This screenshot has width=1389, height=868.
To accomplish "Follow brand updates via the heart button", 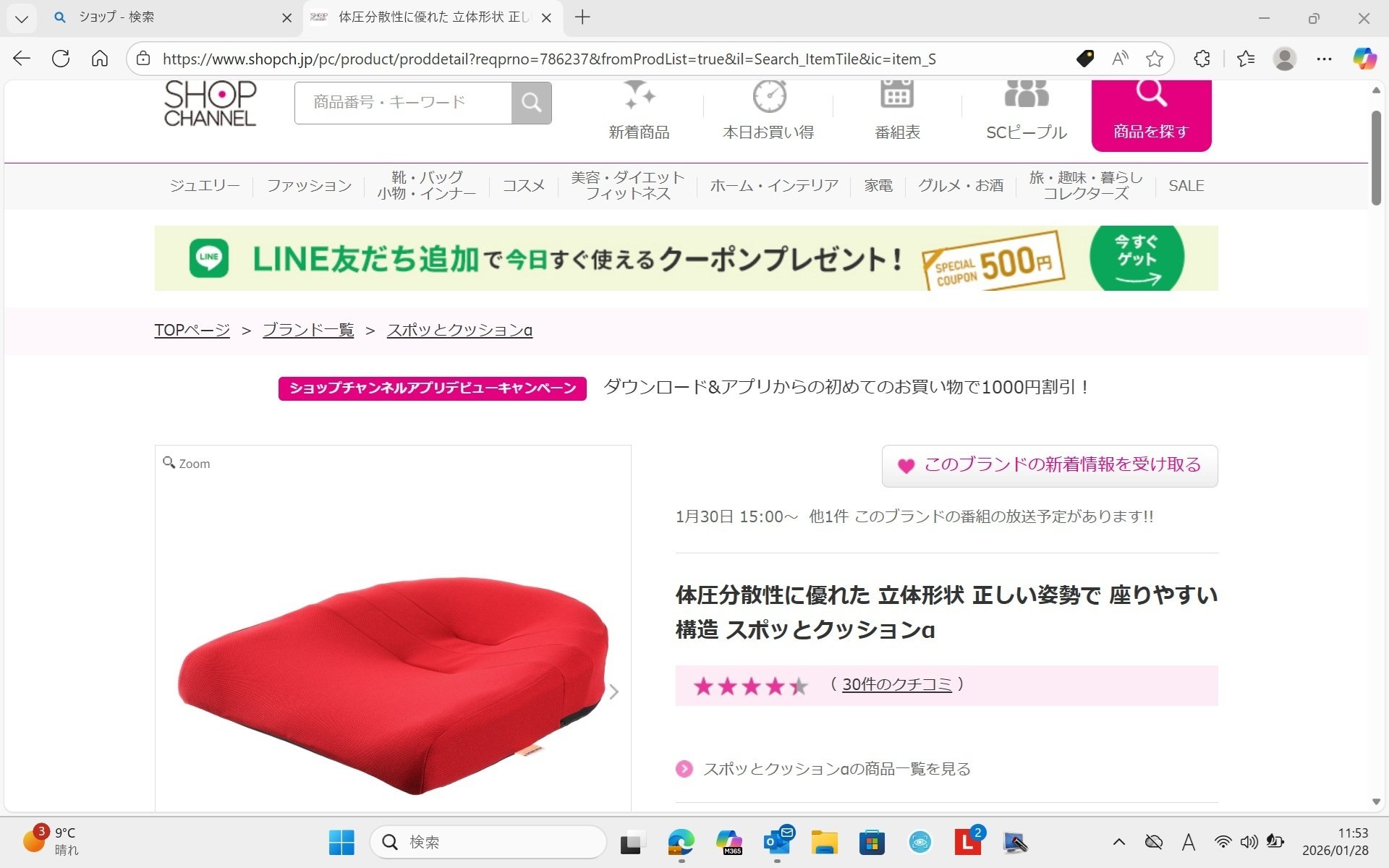I will 1048,465.
